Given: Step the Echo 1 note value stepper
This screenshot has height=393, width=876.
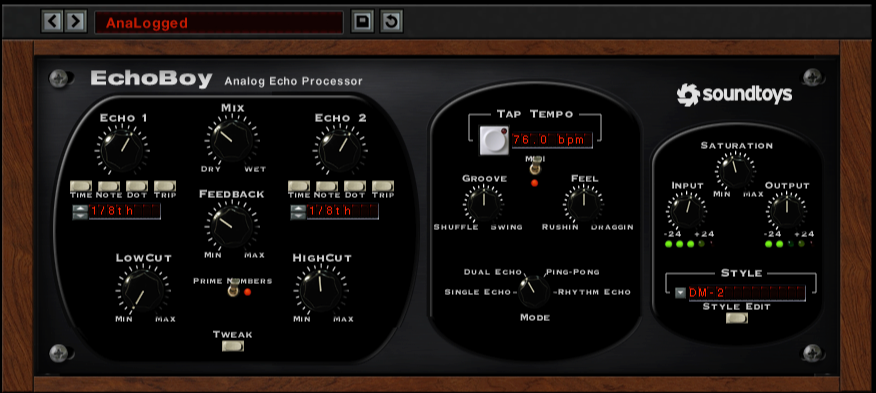Looking at the screenshot, I should (x=80, y=212).
